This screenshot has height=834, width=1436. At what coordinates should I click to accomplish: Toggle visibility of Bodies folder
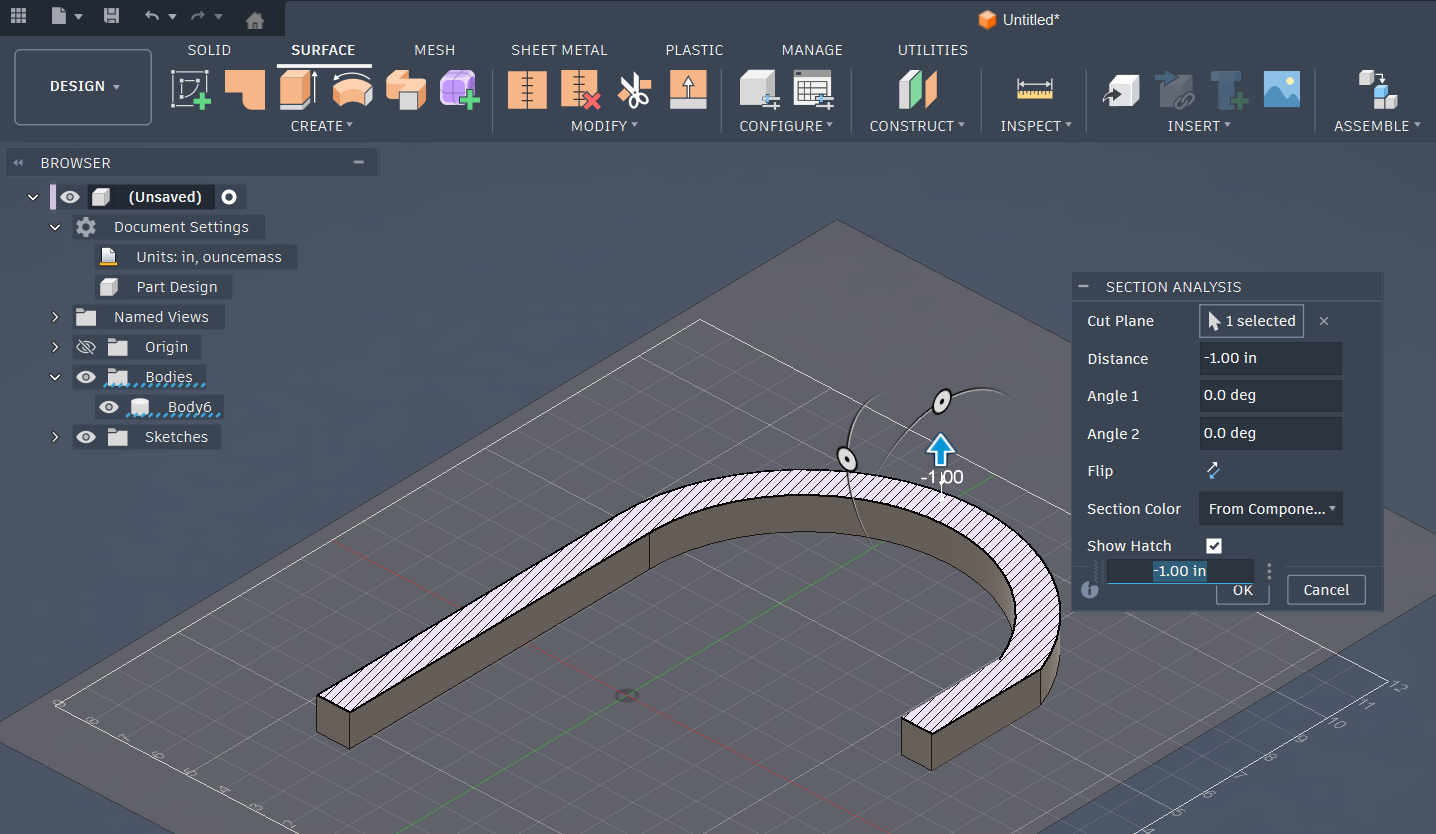coord(86,377)
